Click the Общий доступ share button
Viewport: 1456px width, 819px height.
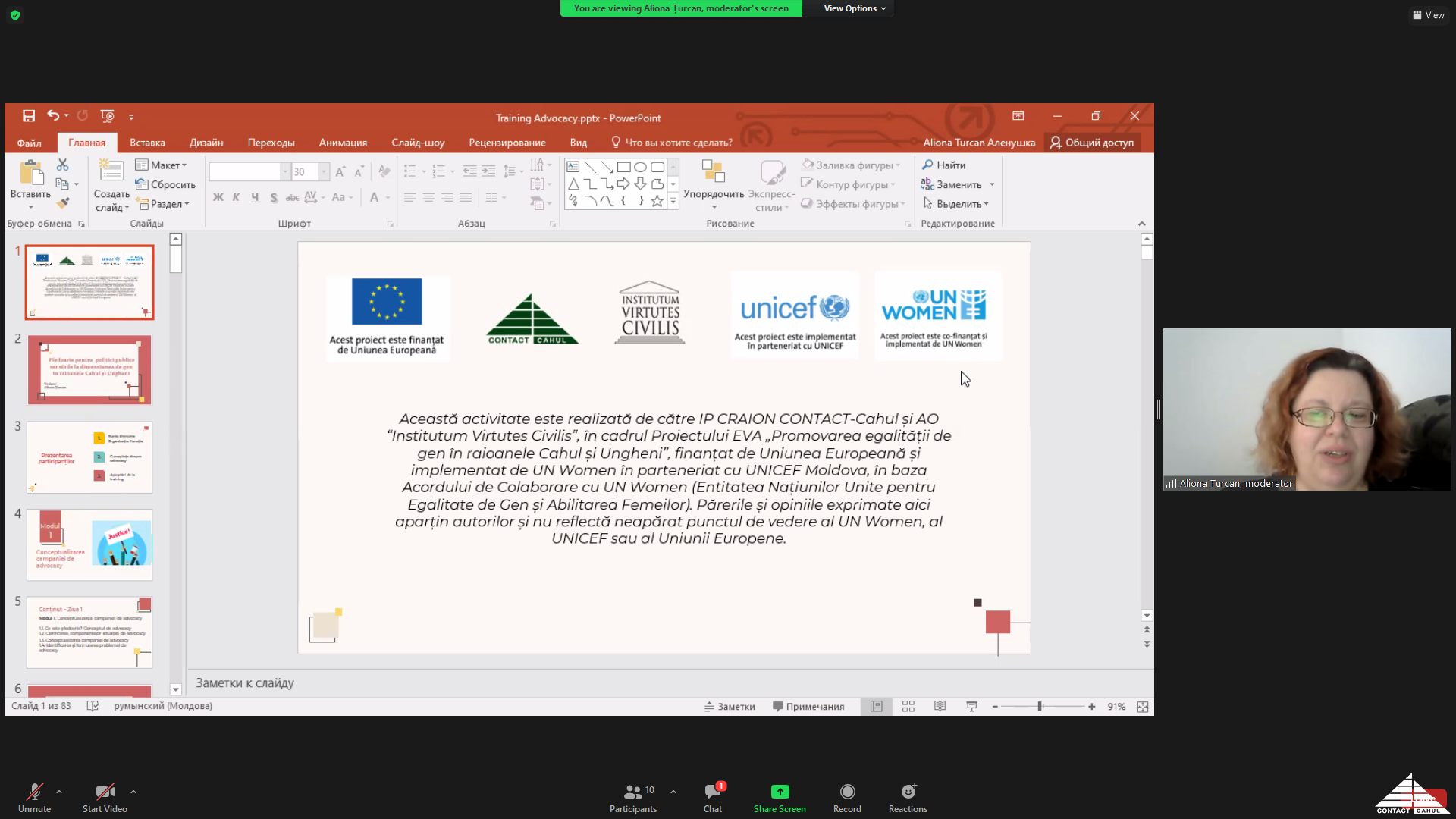pos(1092,143)
